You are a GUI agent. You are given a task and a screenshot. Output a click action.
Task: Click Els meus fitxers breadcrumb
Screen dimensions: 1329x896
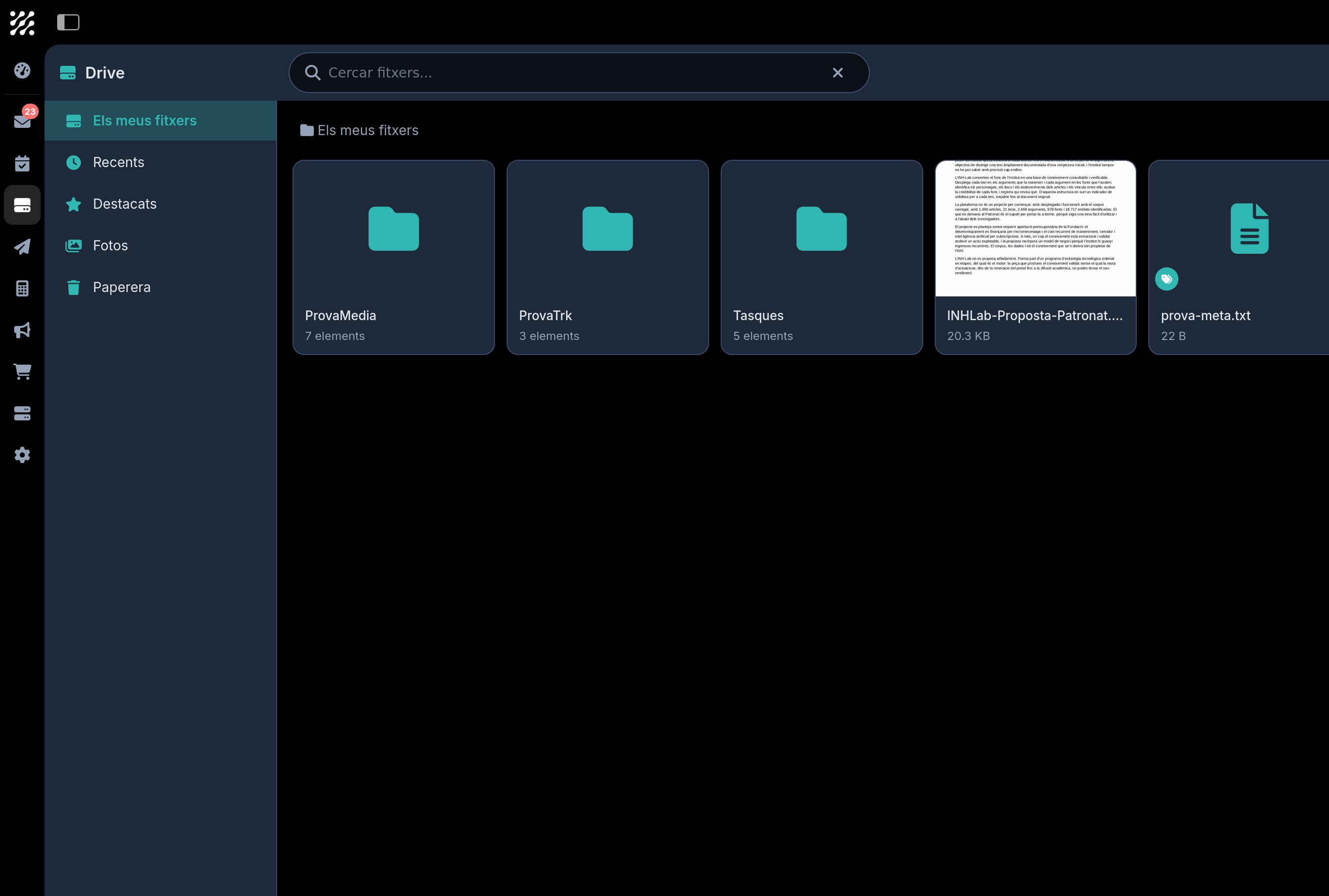pyautogui.click(x=359, y=130)
